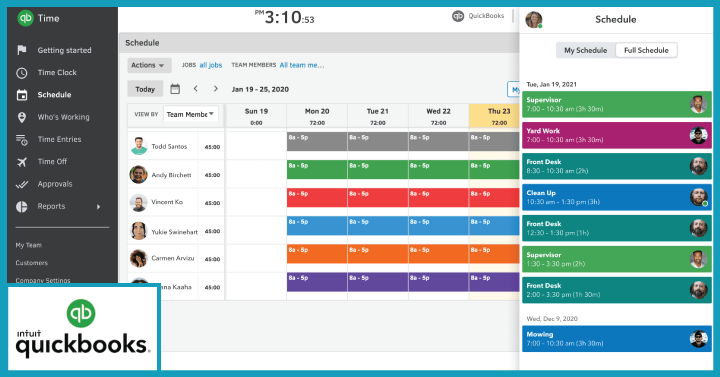Open Customers link
720x377 pixels.
pyautogui.click(x=32, y=263)
